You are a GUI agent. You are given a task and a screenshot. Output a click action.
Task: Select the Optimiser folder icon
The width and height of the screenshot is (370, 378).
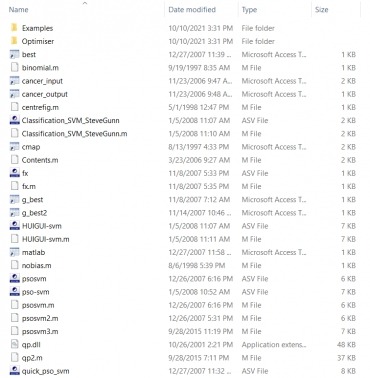14,41
